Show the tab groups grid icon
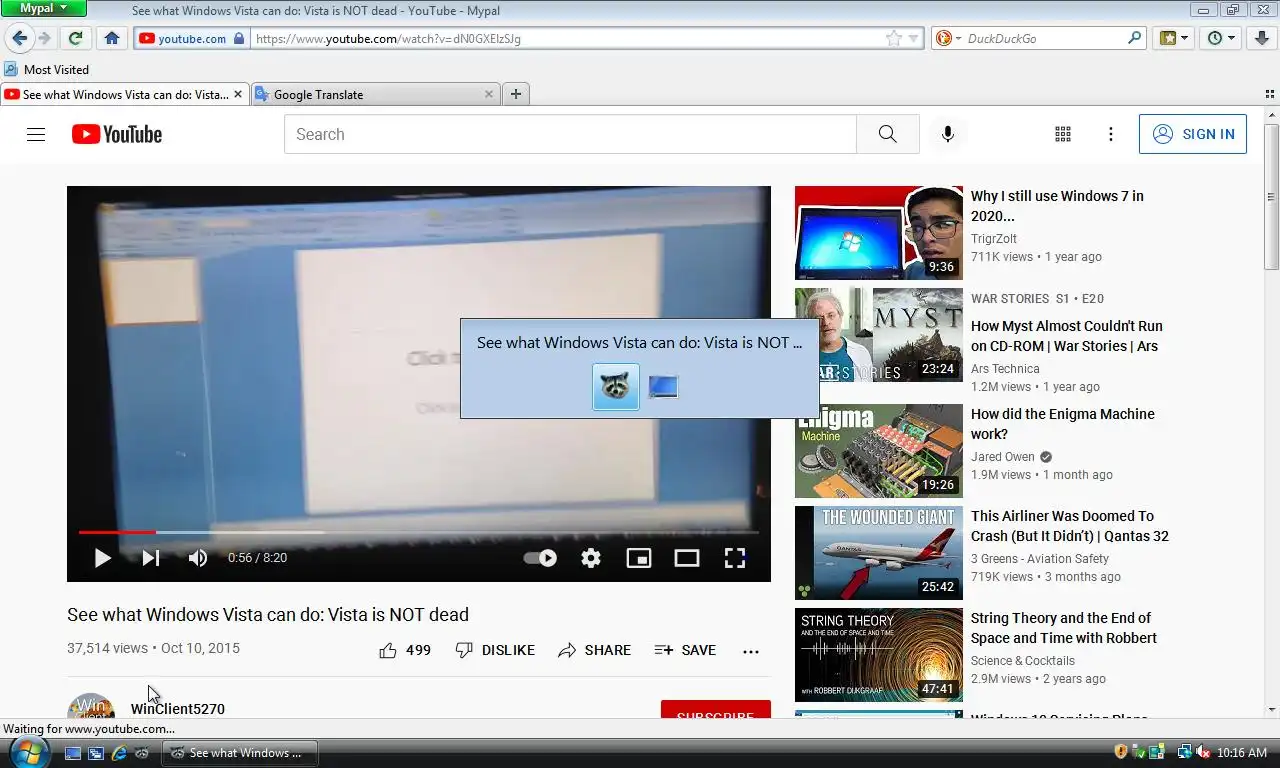Screen dimensions: 1280x768 pyautogui.click(x=1269, y=94)
